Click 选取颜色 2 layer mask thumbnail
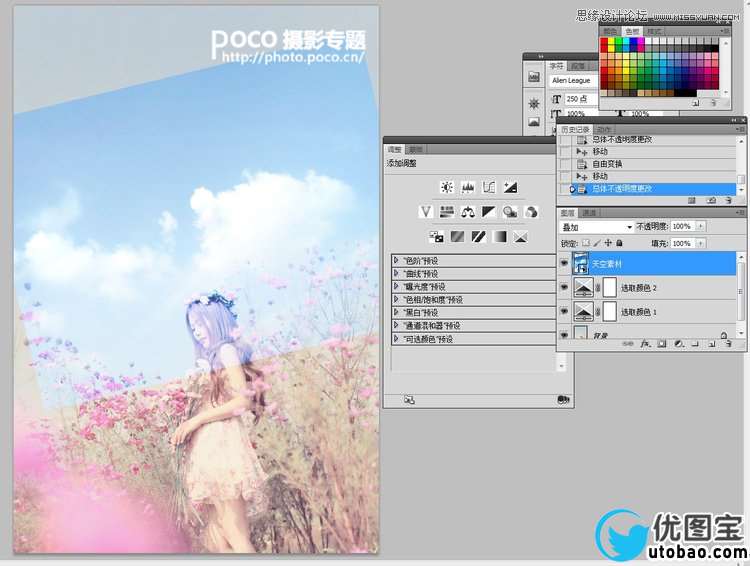 tap(609, 287)
